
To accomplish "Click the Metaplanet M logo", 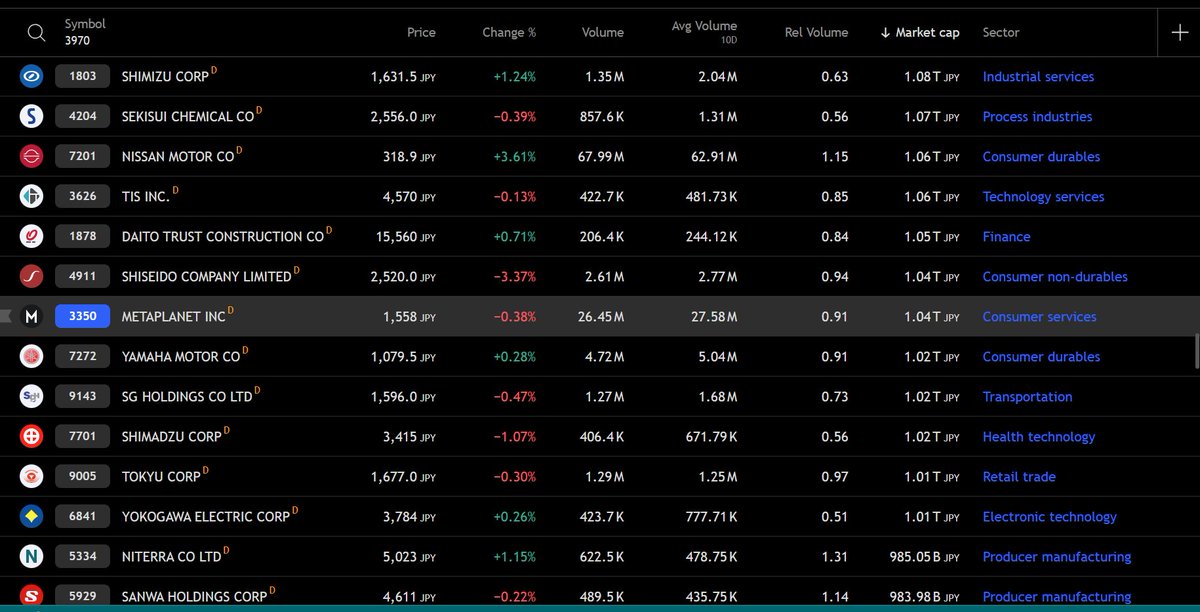I will tap(32, 316).
